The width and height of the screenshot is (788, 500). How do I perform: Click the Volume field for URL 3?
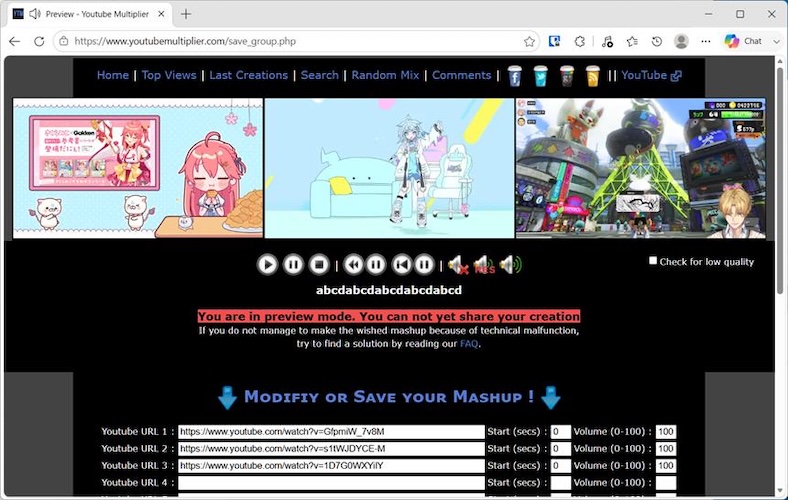click(x=666, y=466)
